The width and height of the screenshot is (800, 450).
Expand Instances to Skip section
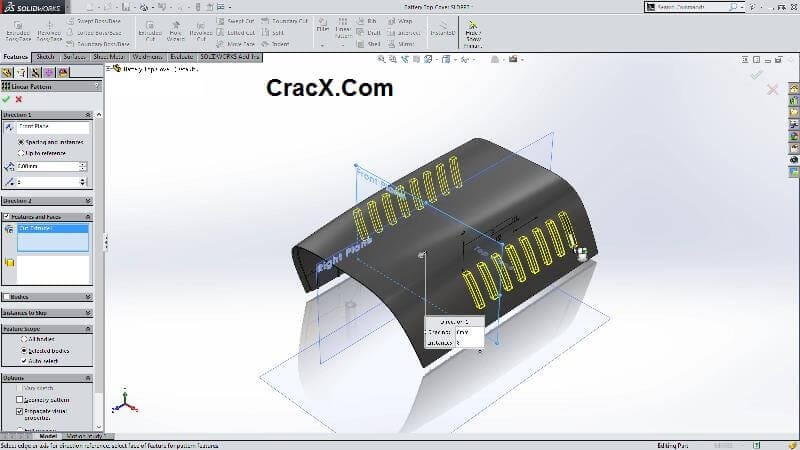pyautogui.click(x=88, y=313)
